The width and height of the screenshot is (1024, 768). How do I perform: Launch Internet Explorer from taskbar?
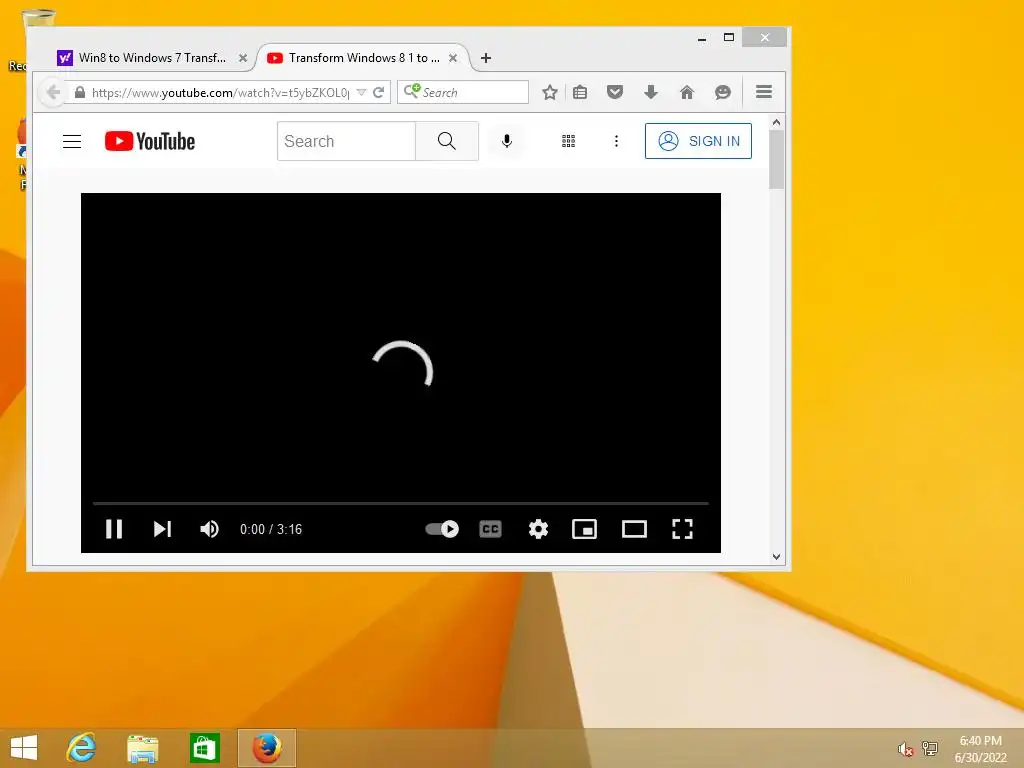(81, 748)
